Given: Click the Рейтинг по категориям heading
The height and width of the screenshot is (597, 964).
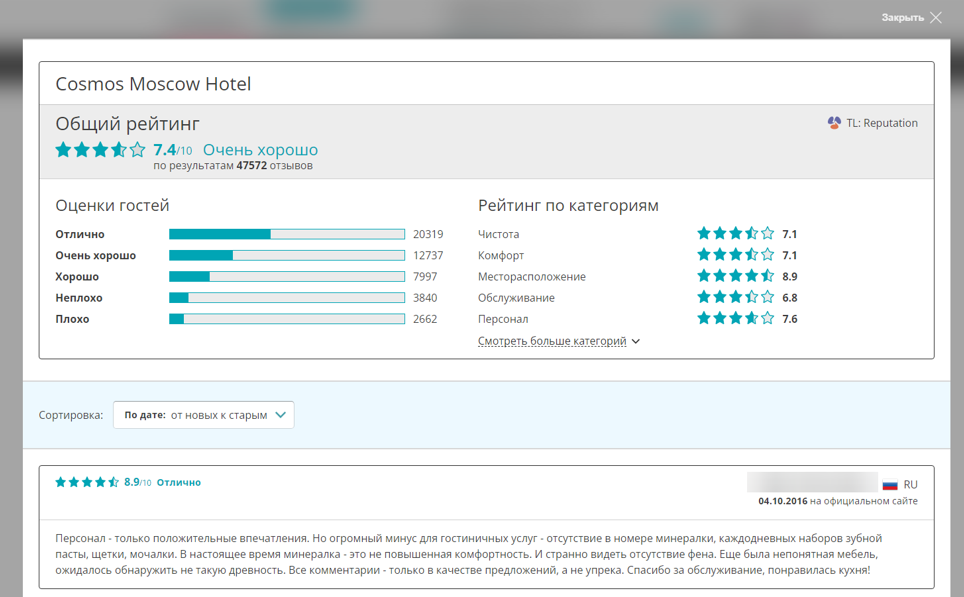Looking at the screenshot, I should (x=568, y=205).
